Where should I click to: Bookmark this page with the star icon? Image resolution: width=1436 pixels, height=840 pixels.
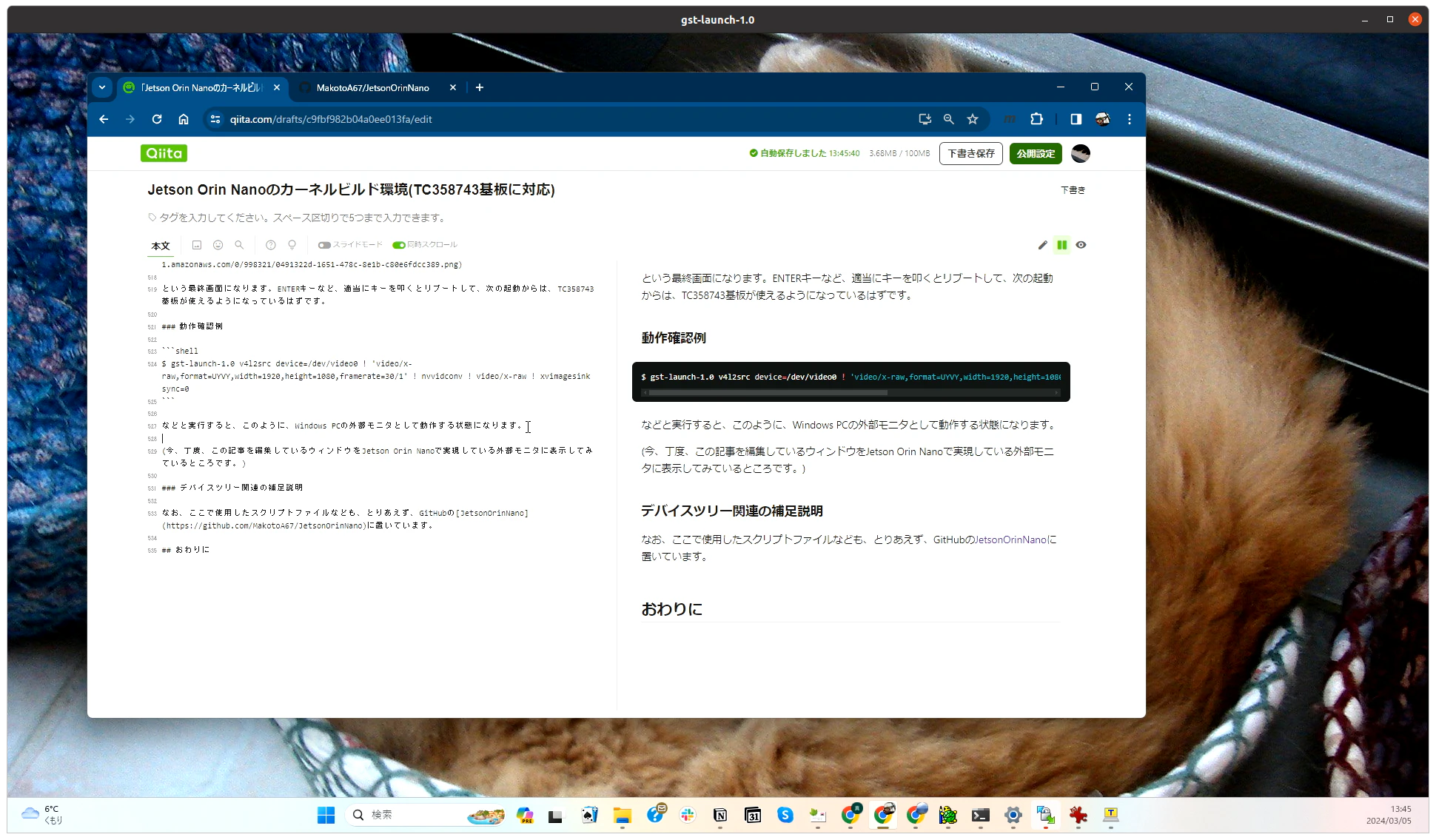click(973, 119)
